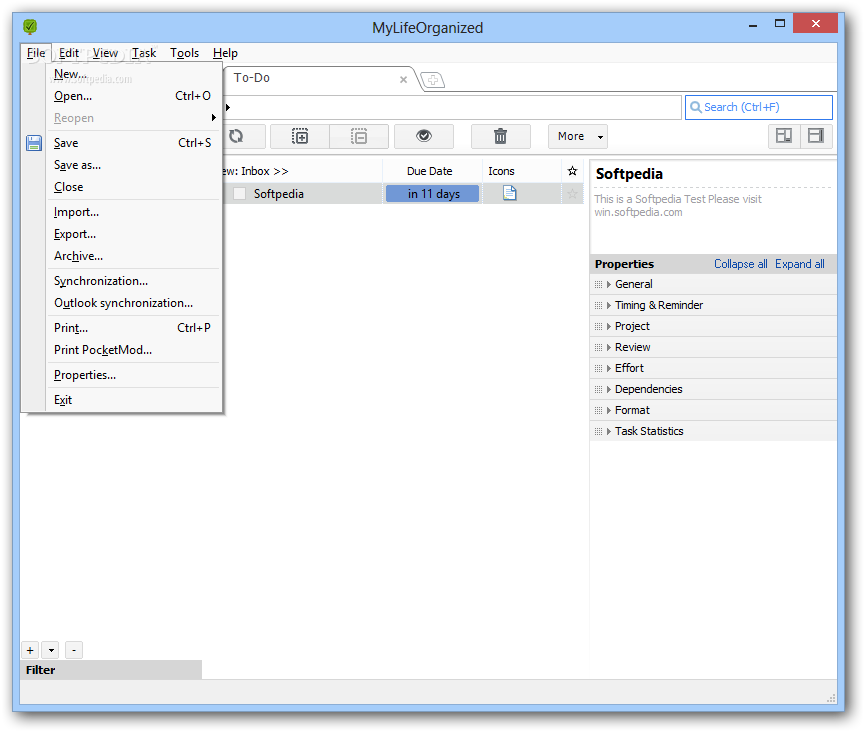Screen dimensions: 865x732
Task: Choose Print... in File menu
Action: coord(133,328)
